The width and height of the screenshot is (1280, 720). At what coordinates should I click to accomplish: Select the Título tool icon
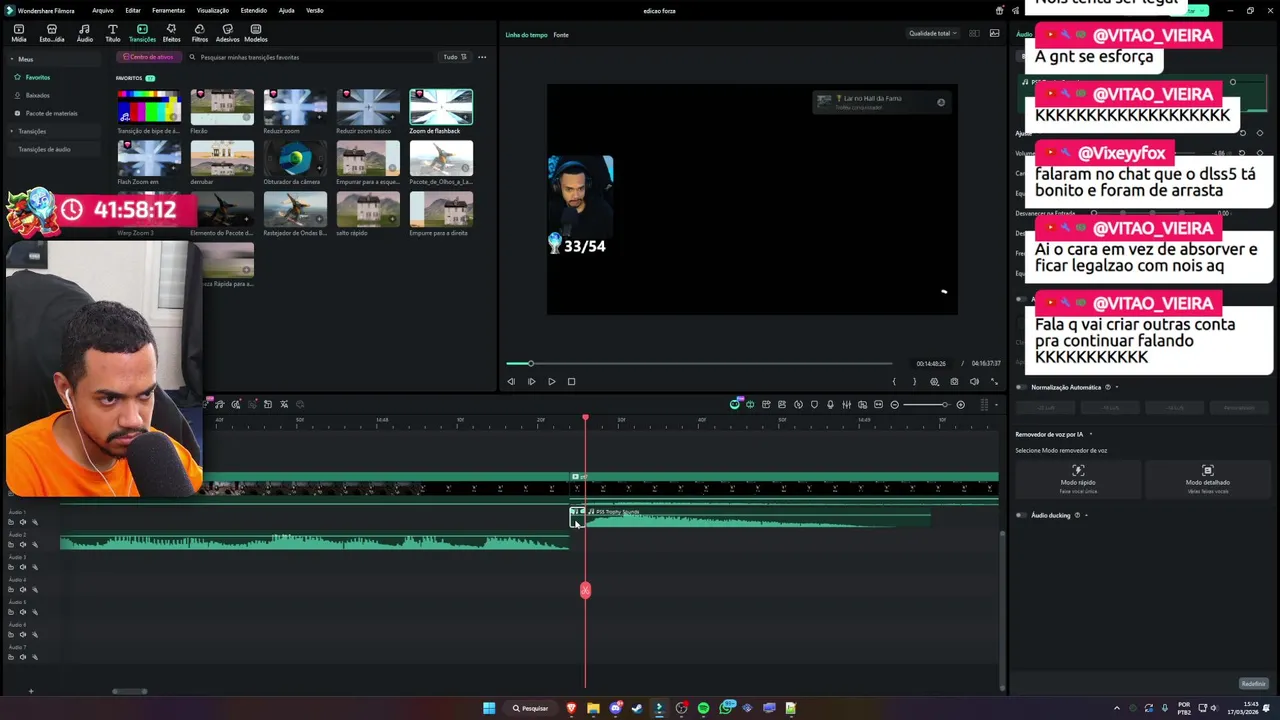112,33
